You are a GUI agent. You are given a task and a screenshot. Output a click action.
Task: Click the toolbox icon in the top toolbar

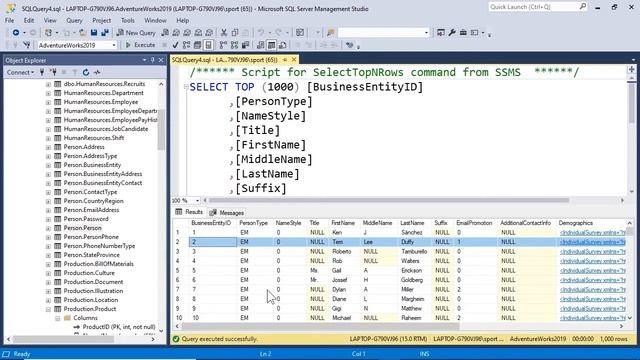(463, 33)
